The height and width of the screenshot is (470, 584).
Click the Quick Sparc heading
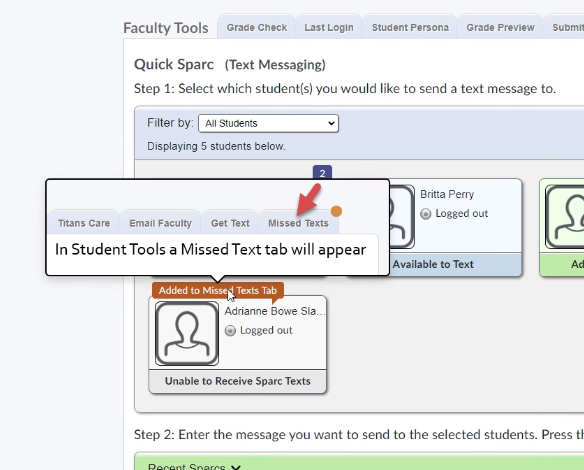point(174,64)
